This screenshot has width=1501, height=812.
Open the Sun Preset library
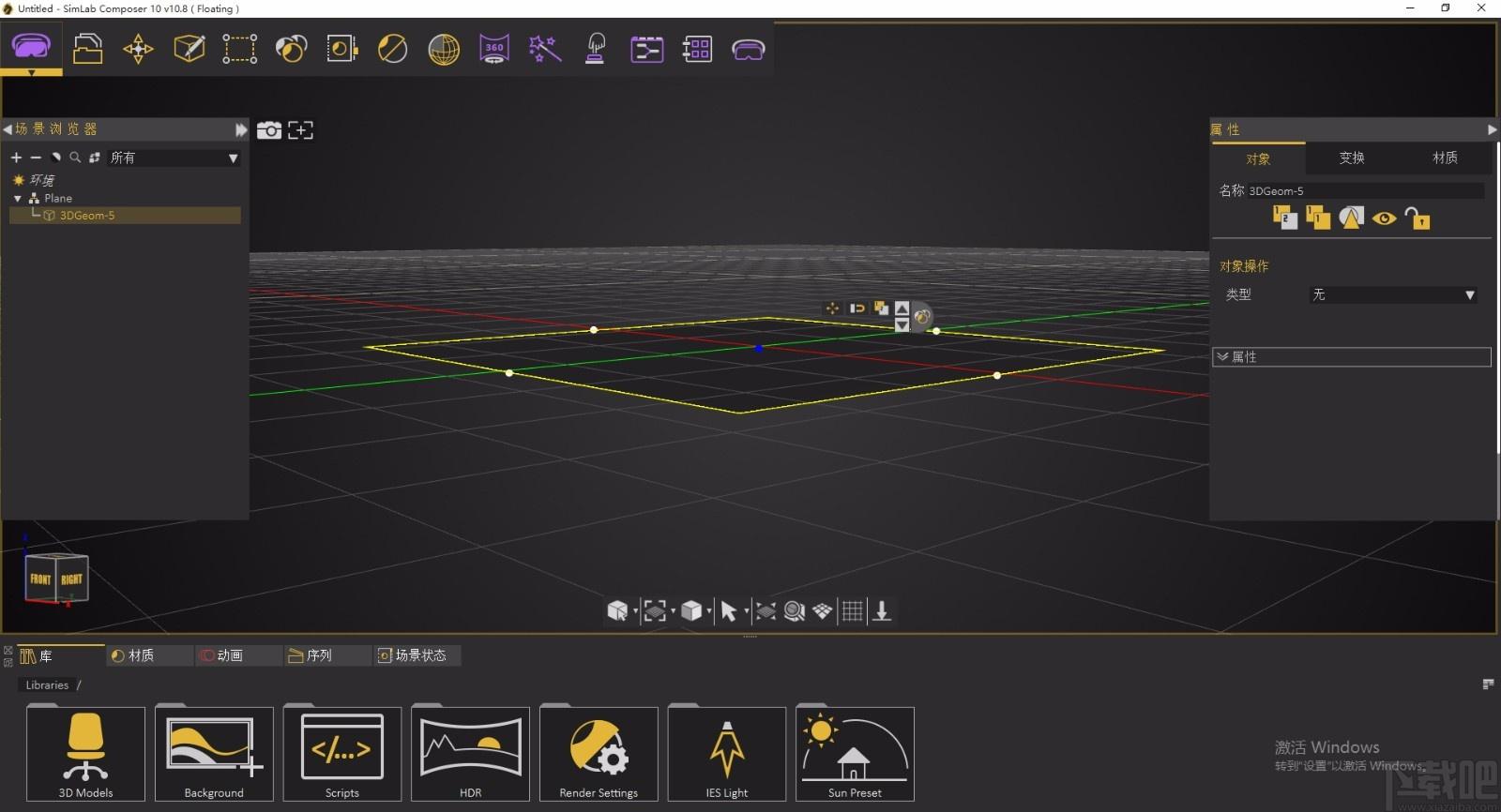coord(855,754)
